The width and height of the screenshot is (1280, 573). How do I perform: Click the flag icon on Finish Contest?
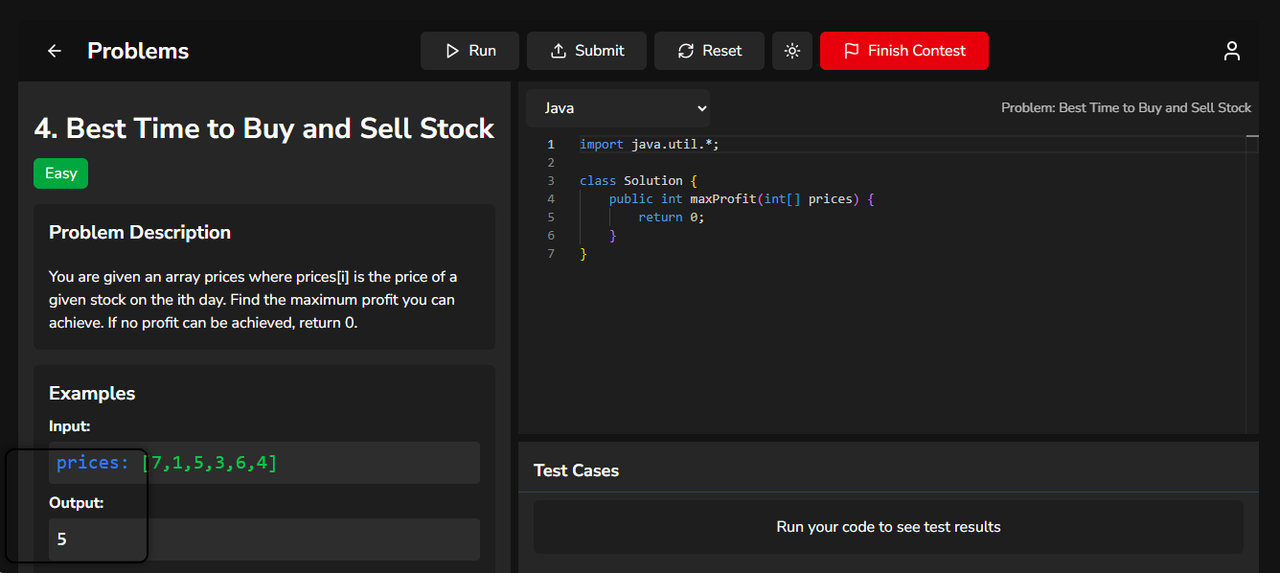coord(851,51)
